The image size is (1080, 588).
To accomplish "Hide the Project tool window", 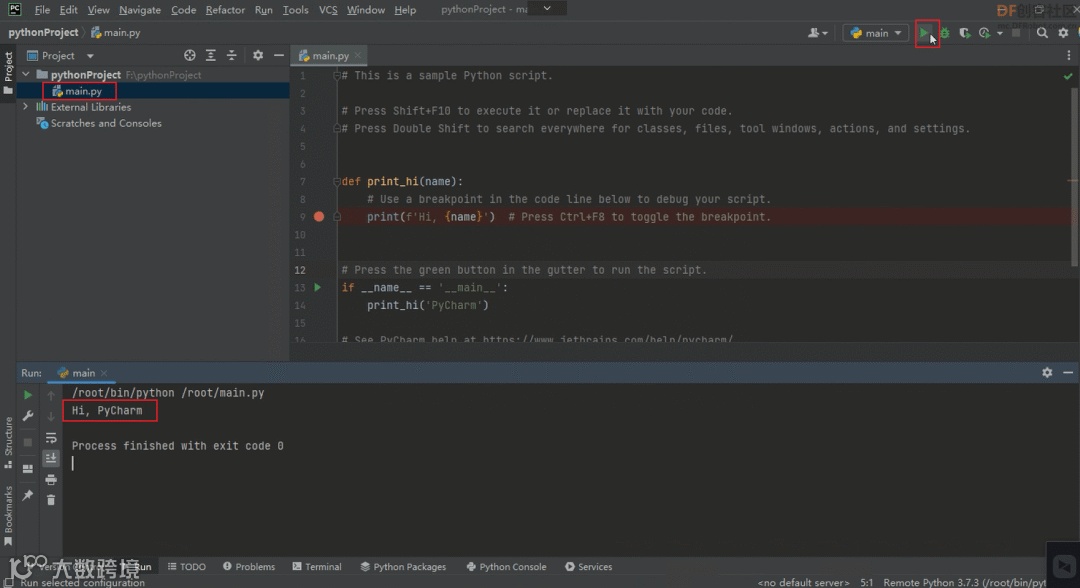I will tap(278, 56).
